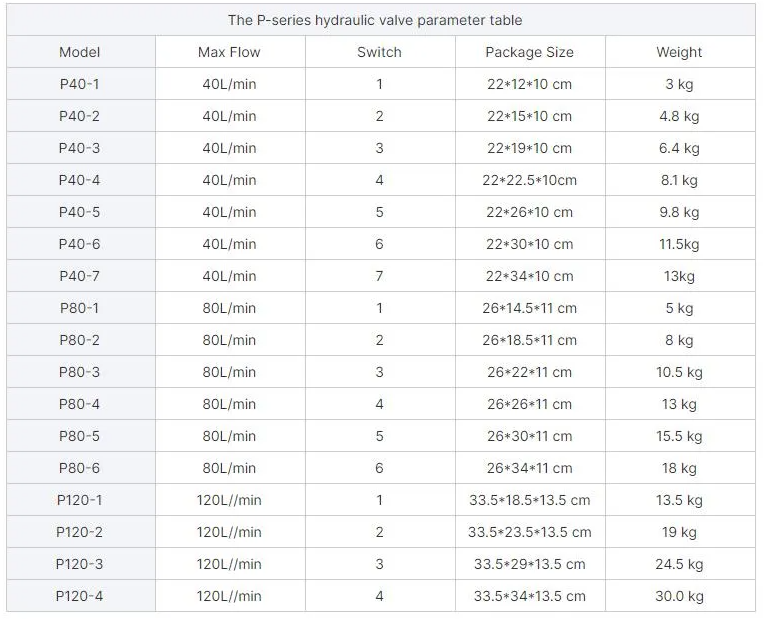Select the P120-1 model cell

(x=80, y=500)
